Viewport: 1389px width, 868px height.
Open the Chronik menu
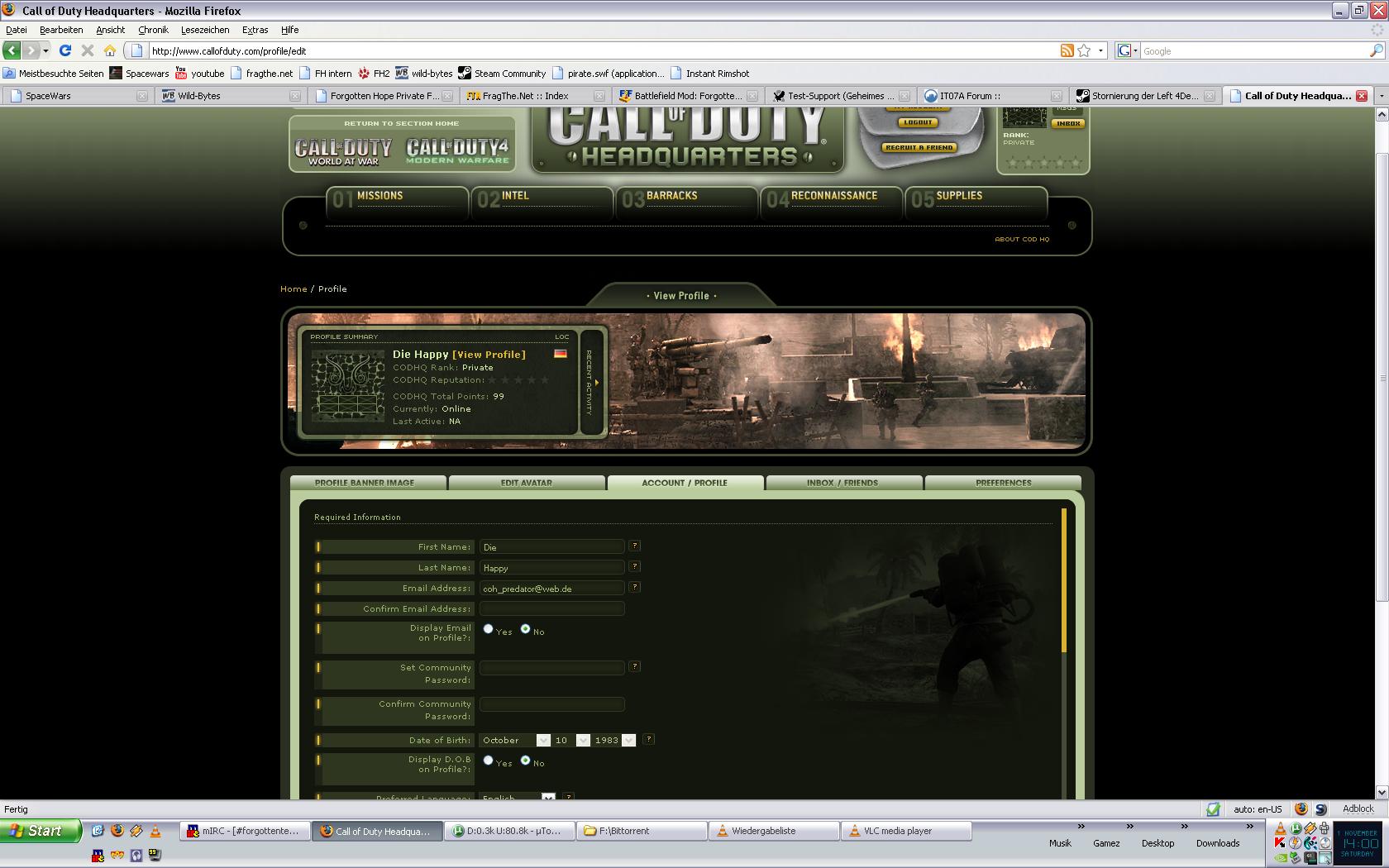pyautogui.click(x=153, y=29)
